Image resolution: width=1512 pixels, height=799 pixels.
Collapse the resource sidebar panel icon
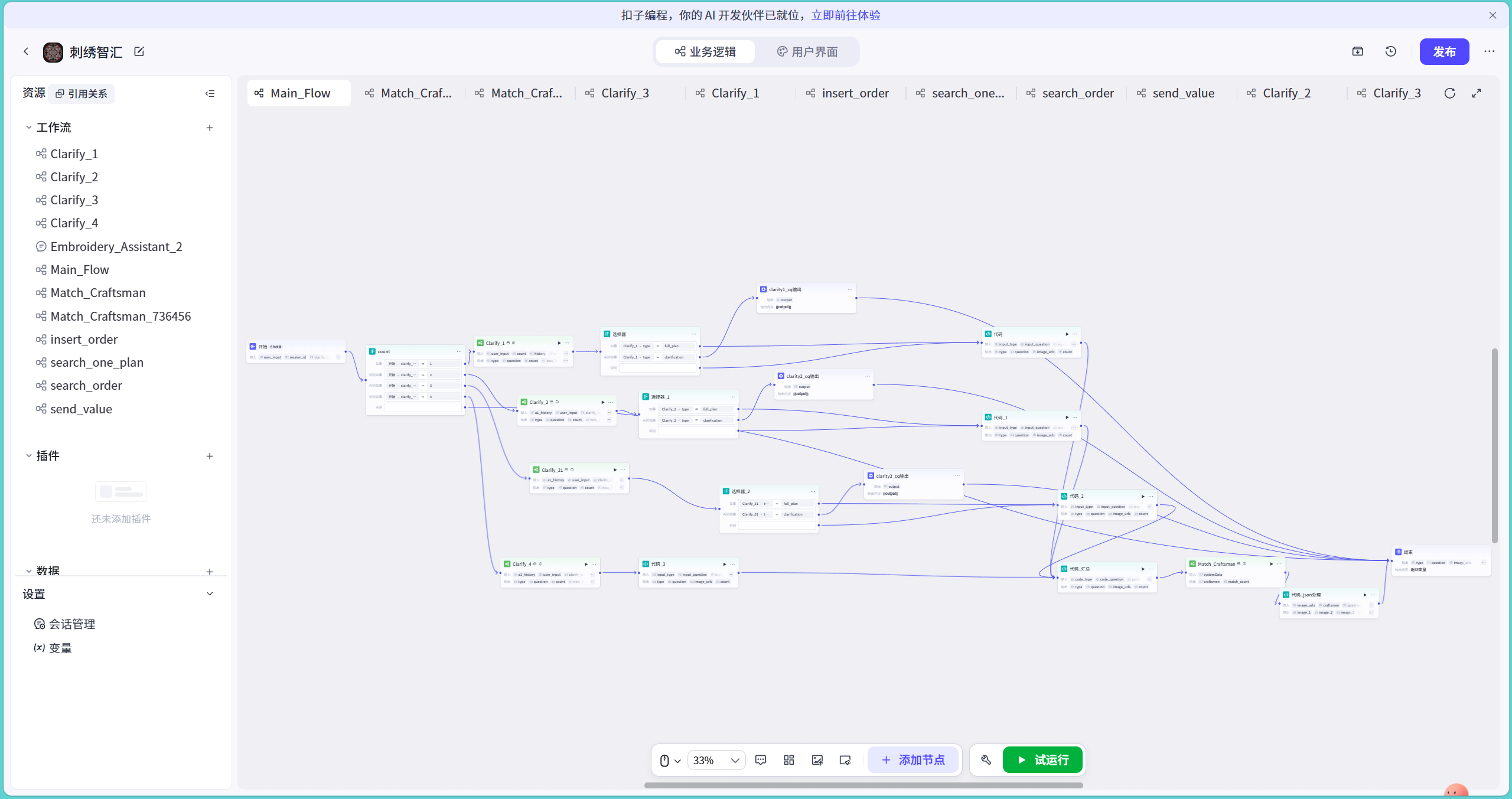(210, 93)
